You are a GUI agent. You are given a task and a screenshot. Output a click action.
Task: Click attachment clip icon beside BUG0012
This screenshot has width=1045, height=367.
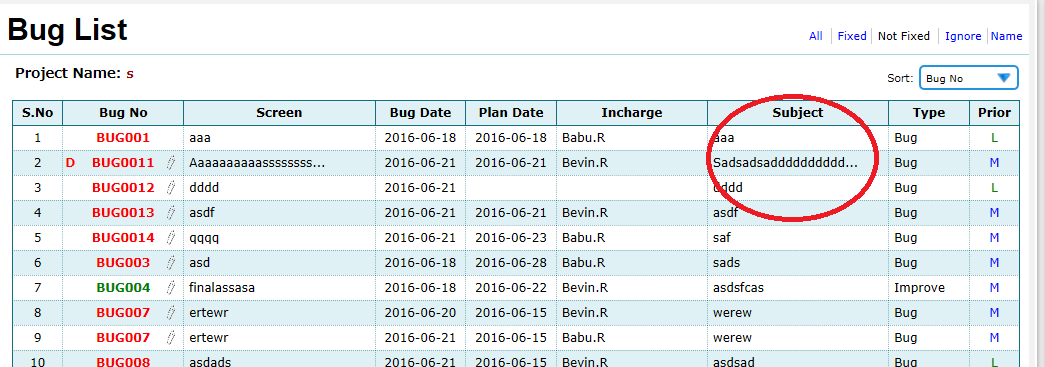(x=171, y=188)
